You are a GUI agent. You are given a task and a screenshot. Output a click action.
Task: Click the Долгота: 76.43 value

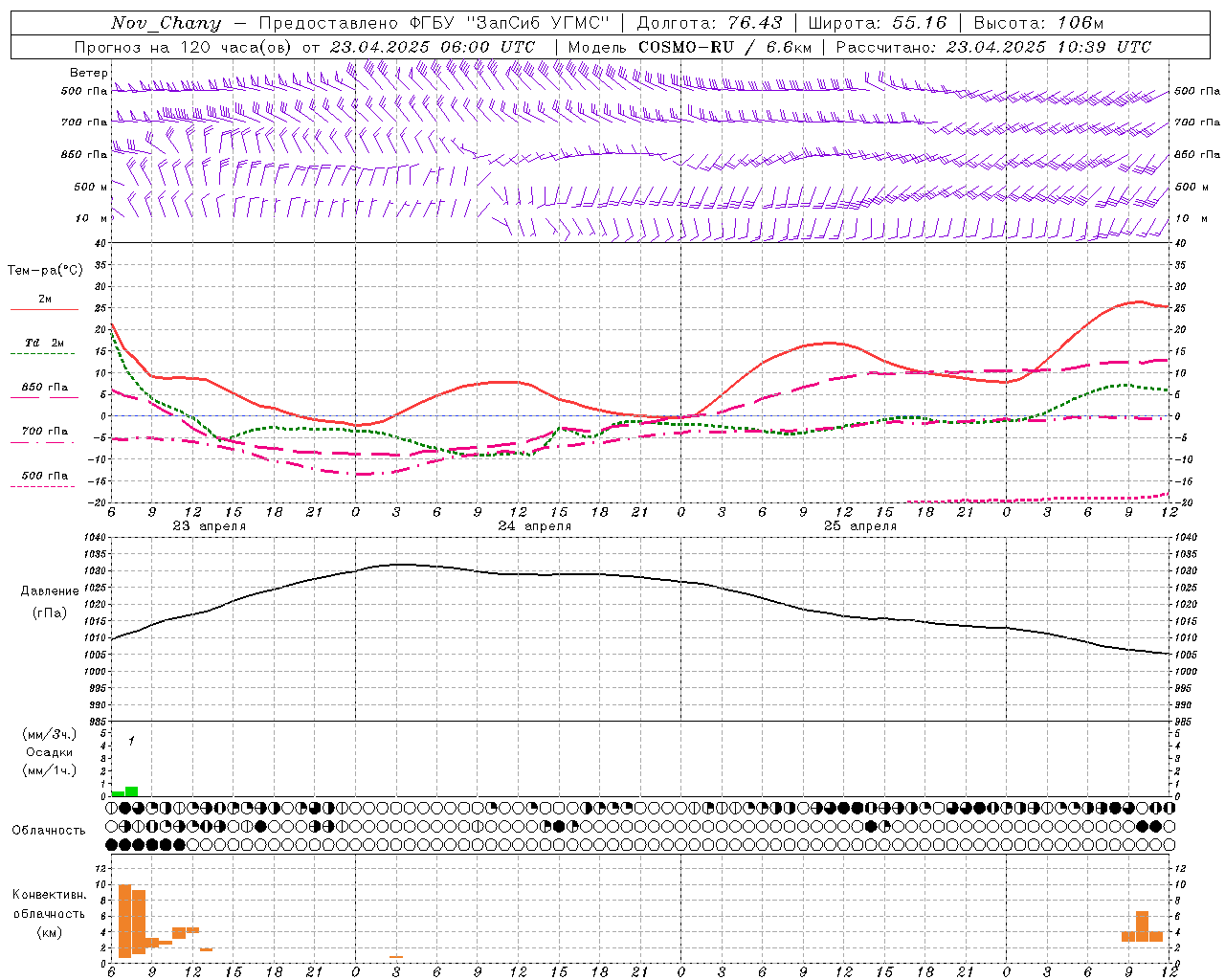pos(709,23)
